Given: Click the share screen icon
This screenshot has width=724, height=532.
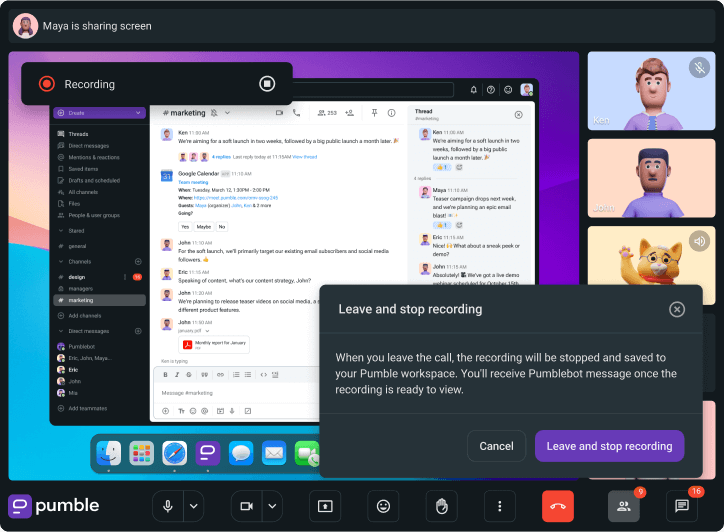Looking at the screenshot, I should (325, 506).
